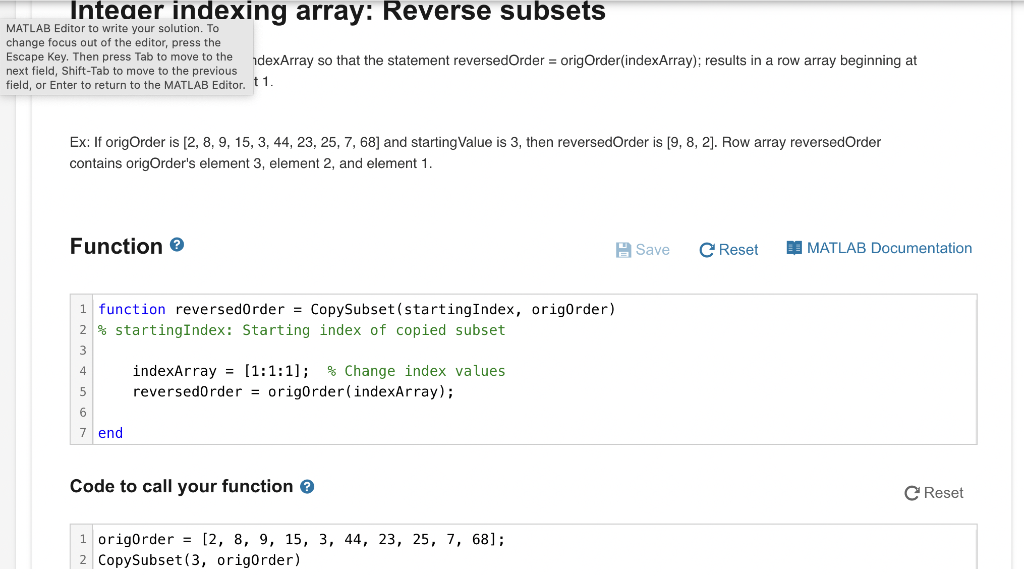Reset the Function editor code
1024x576 pixels.
pos(728,249)
